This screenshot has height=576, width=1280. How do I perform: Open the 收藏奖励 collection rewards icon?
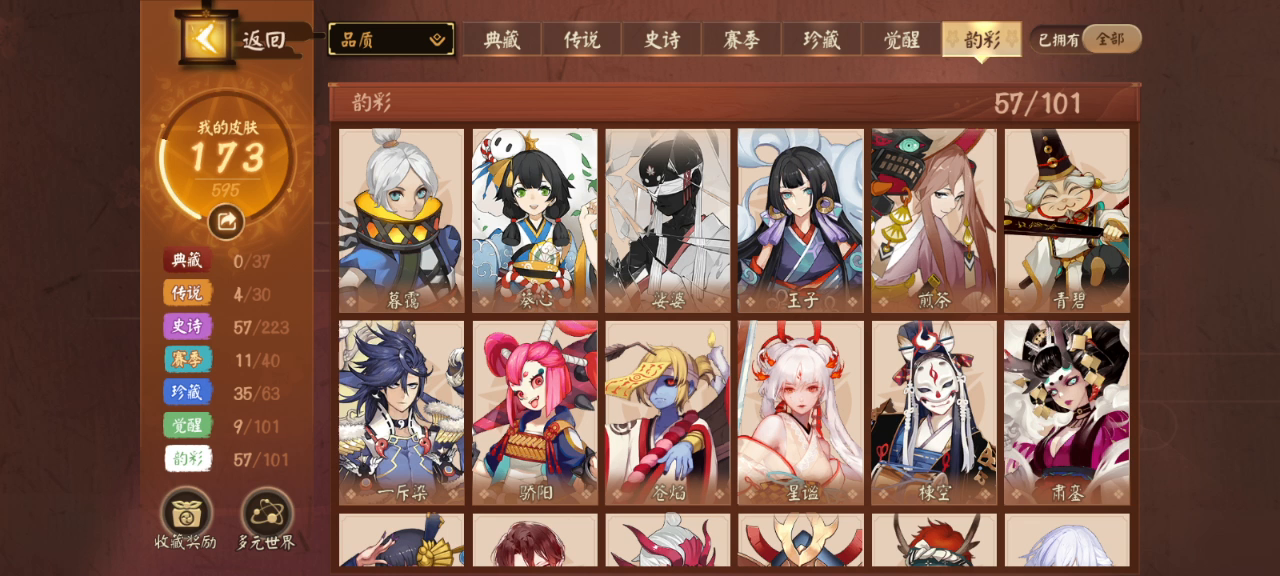coord(186,513)
